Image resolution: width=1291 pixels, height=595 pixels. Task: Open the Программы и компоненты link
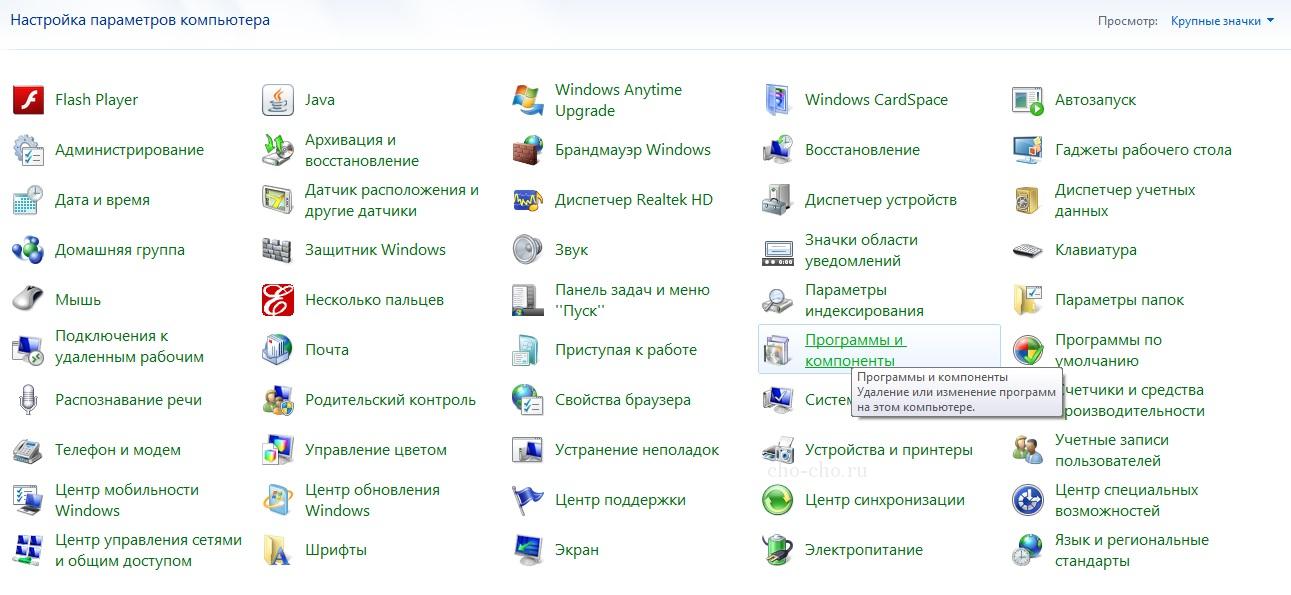click(x=854, y=350)
